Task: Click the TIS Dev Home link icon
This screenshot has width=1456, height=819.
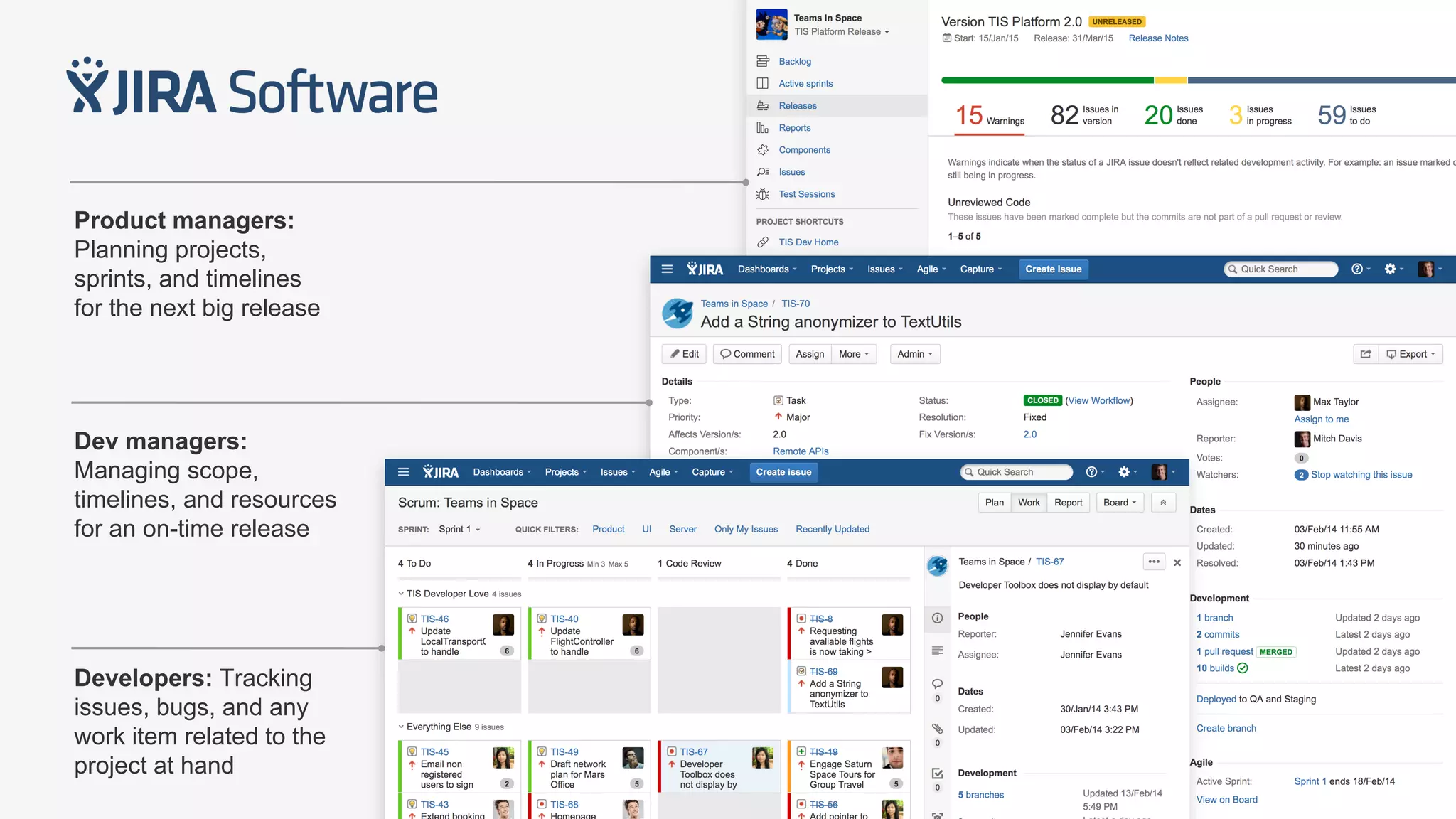Action: tap(763, 242)
